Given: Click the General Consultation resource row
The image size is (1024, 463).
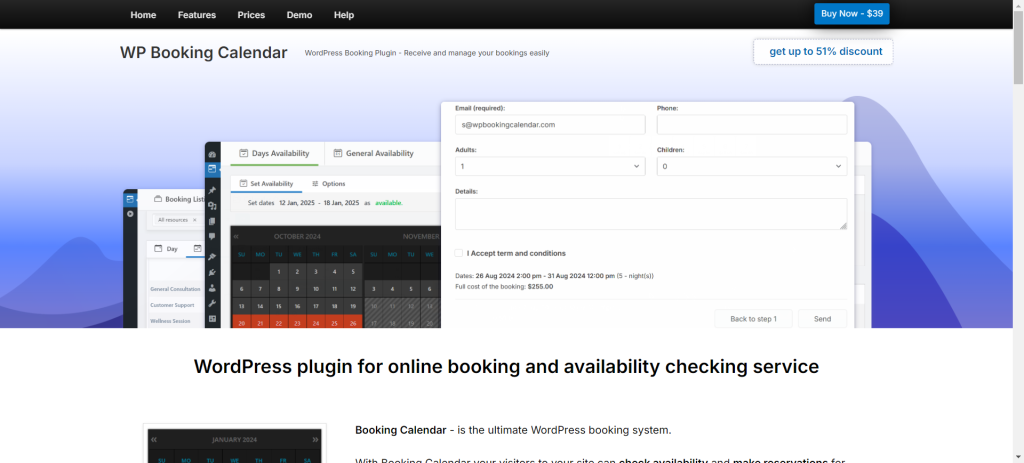Looking at the screenshot, I should pyautogui.click(x=175, y=289).
